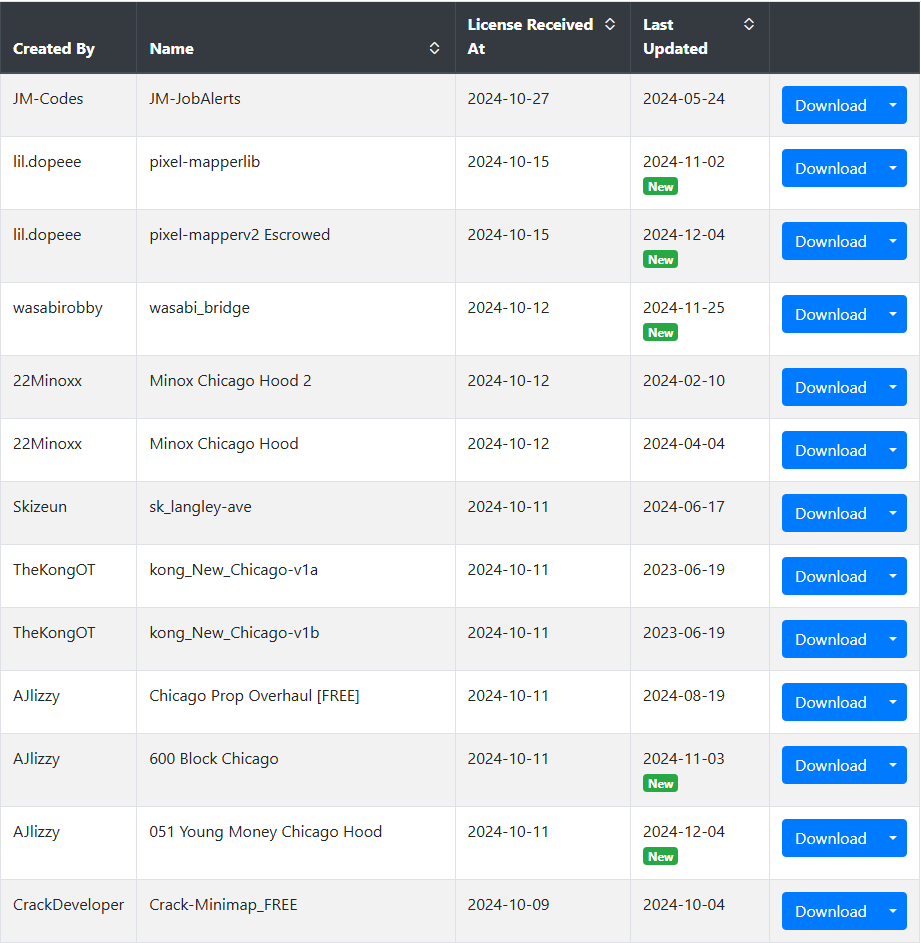The height and width of the screenshot is (943, 921).
Task: Click last updated date 2024-05-24
Action: pos(684,99)
